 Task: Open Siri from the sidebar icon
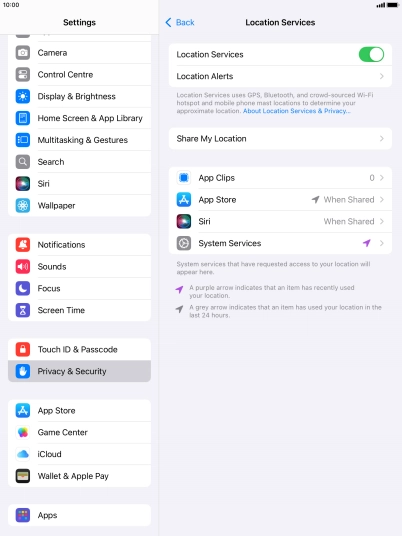pos(23,184)
